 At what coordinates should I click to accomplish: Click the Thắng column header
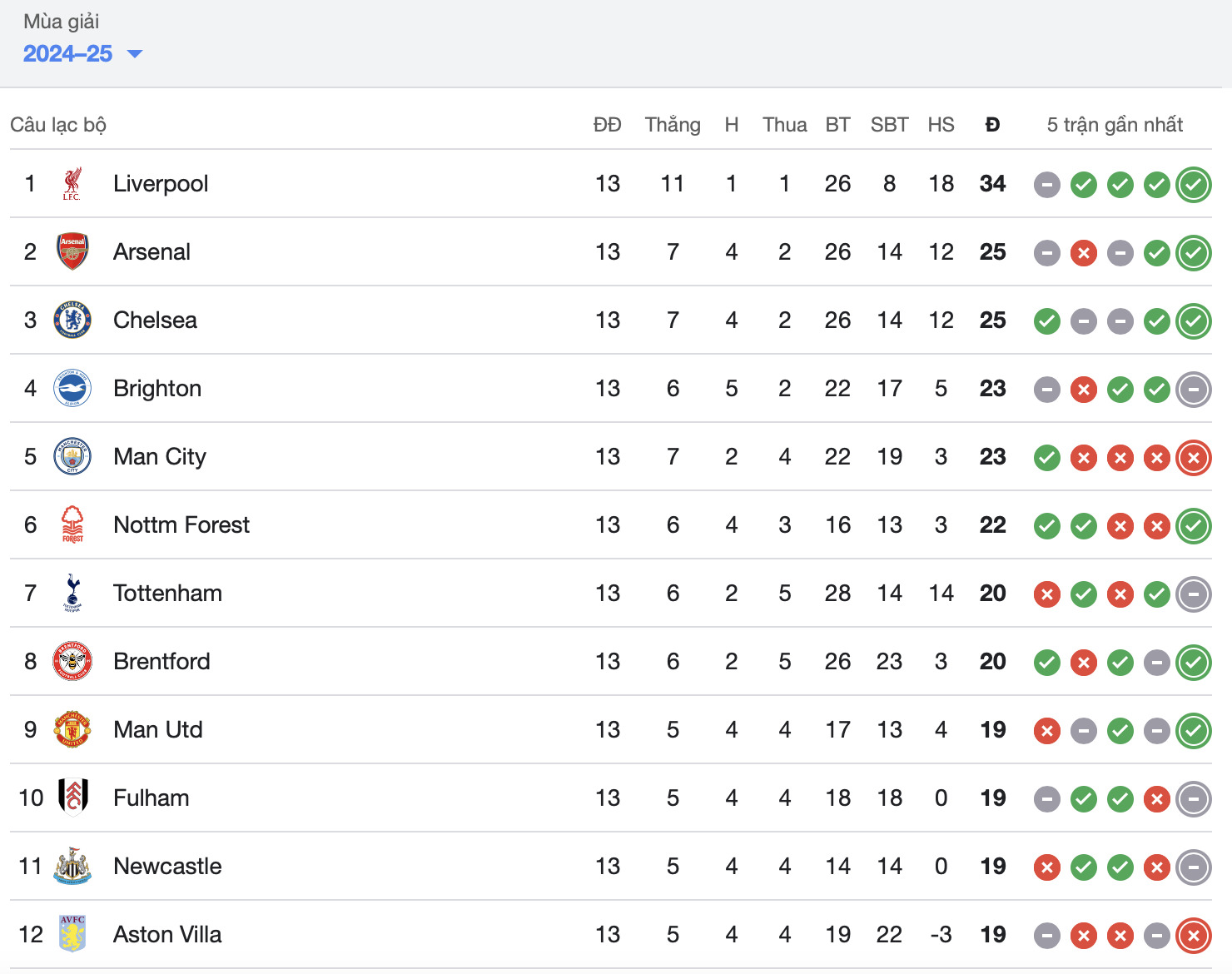(x=672, y=125)
